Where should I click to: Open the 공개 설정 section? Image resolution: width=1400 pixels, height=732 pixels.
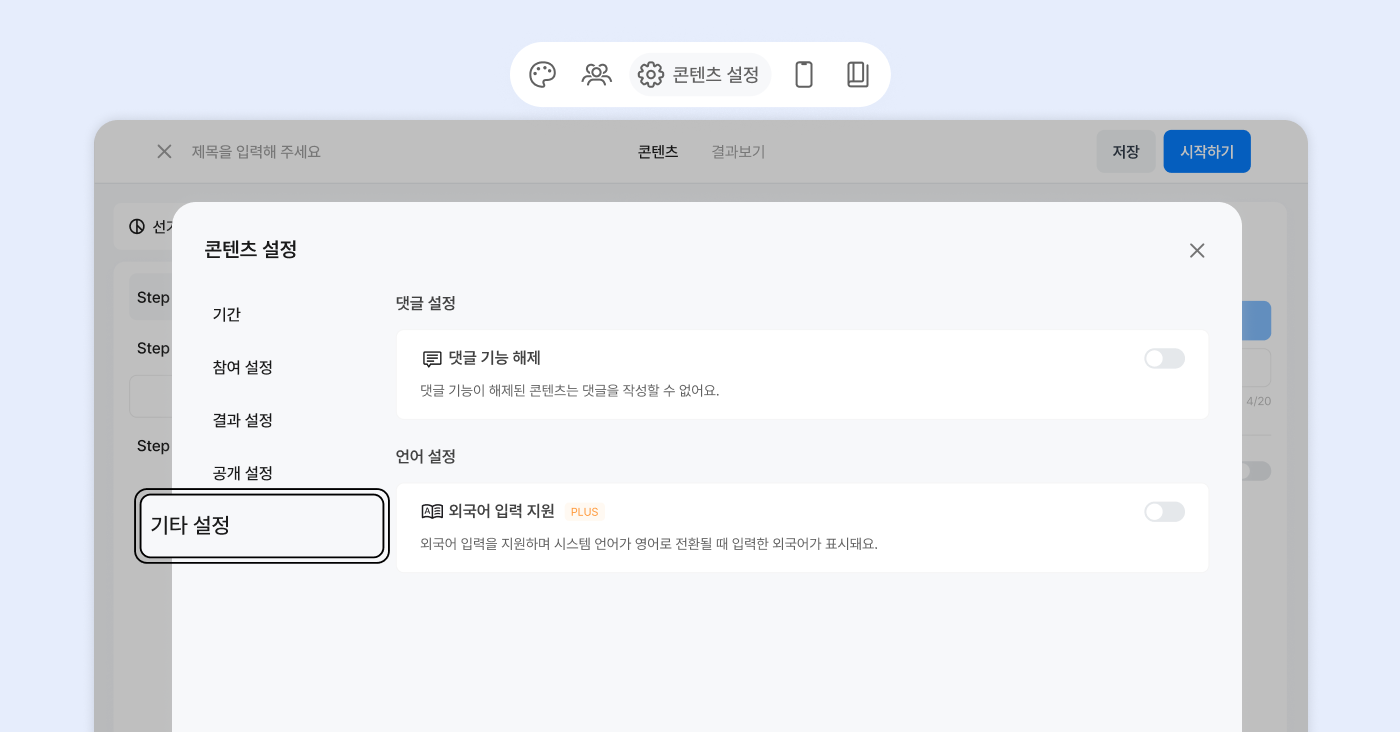click(243, 473)
